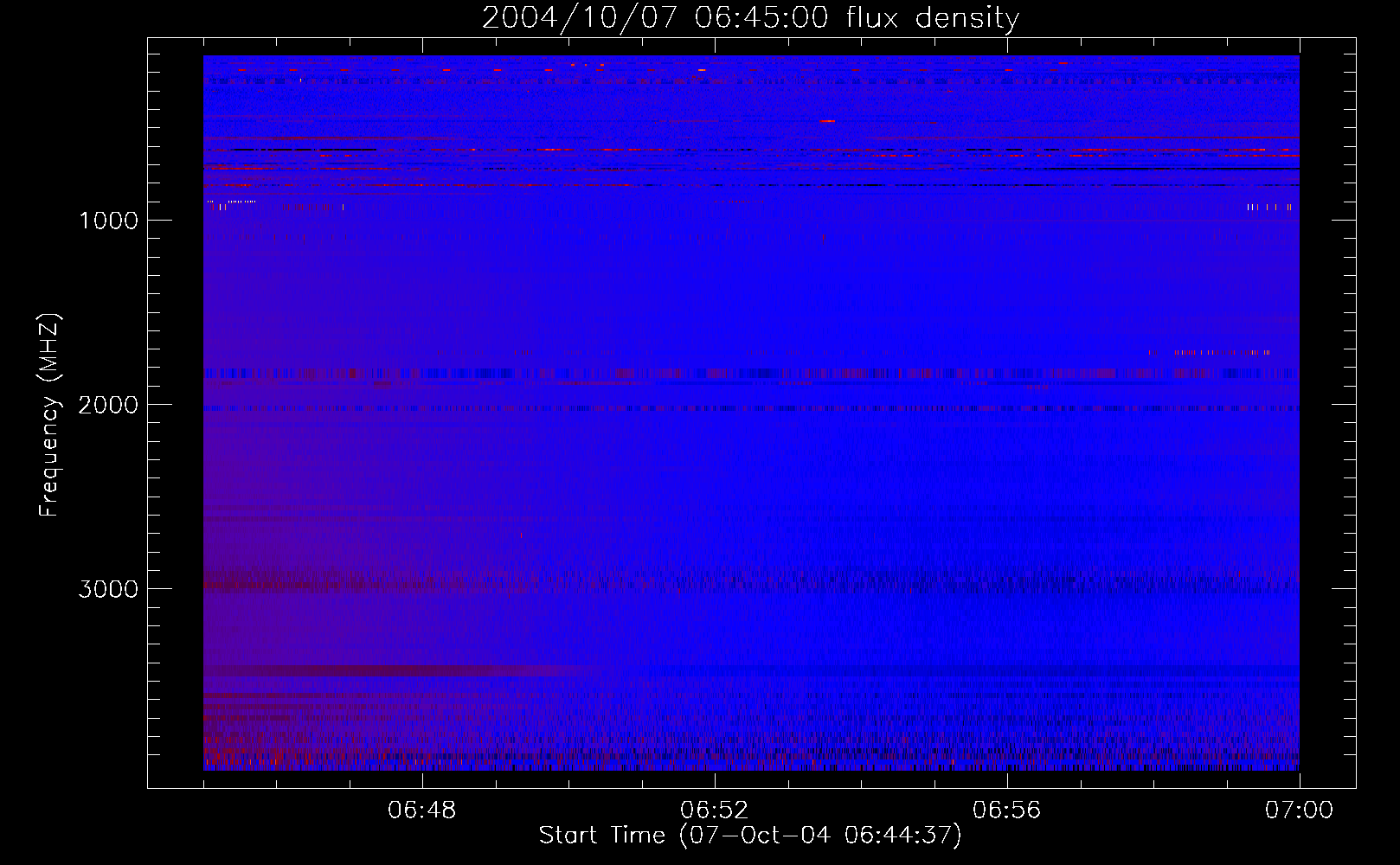The width and height of the screenshot is (1400, 865).
Task: Click the '06:52' time tick label
Action: (x=714, y=811)
